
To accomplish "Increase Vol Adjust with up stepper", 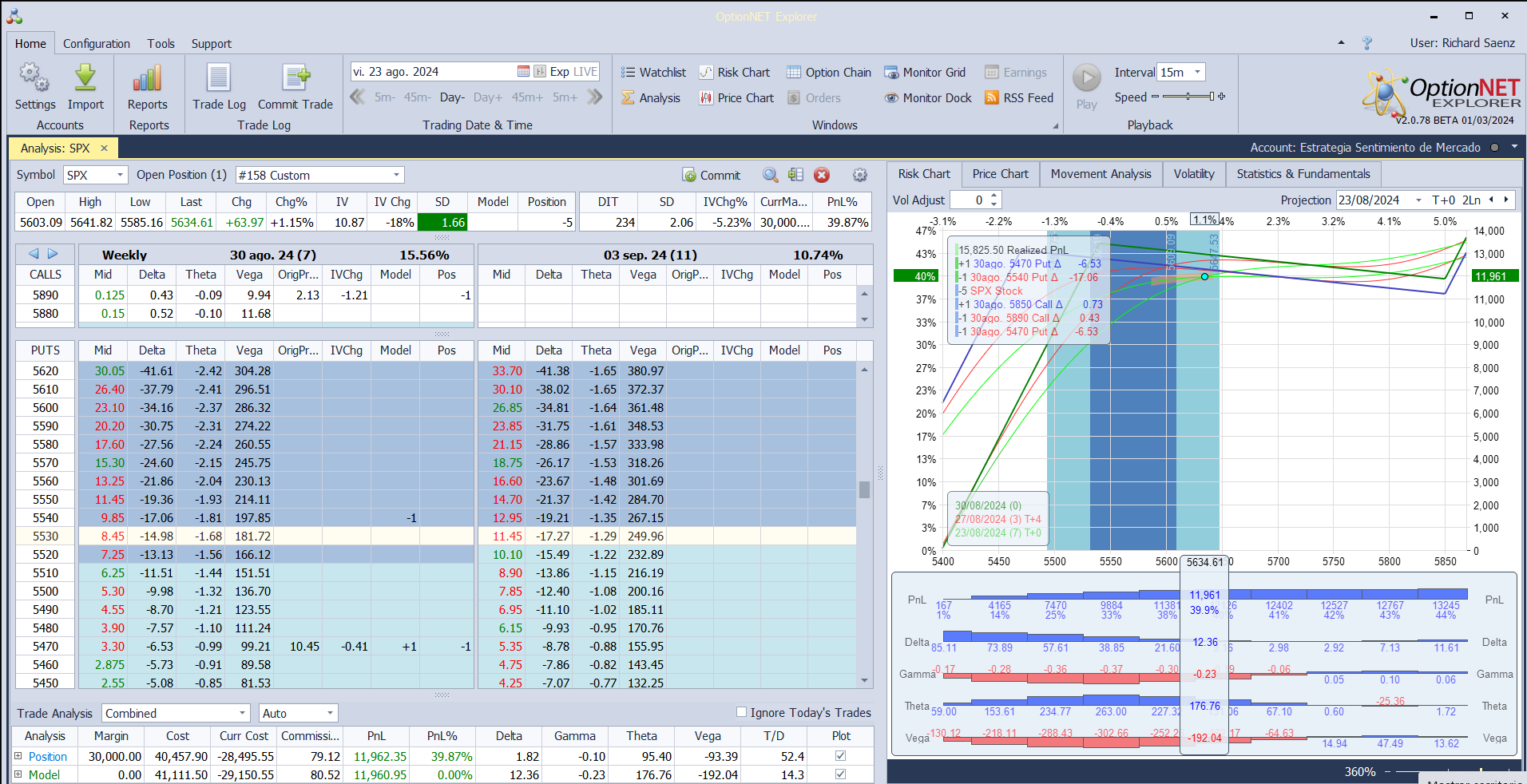I will (994, 196).
